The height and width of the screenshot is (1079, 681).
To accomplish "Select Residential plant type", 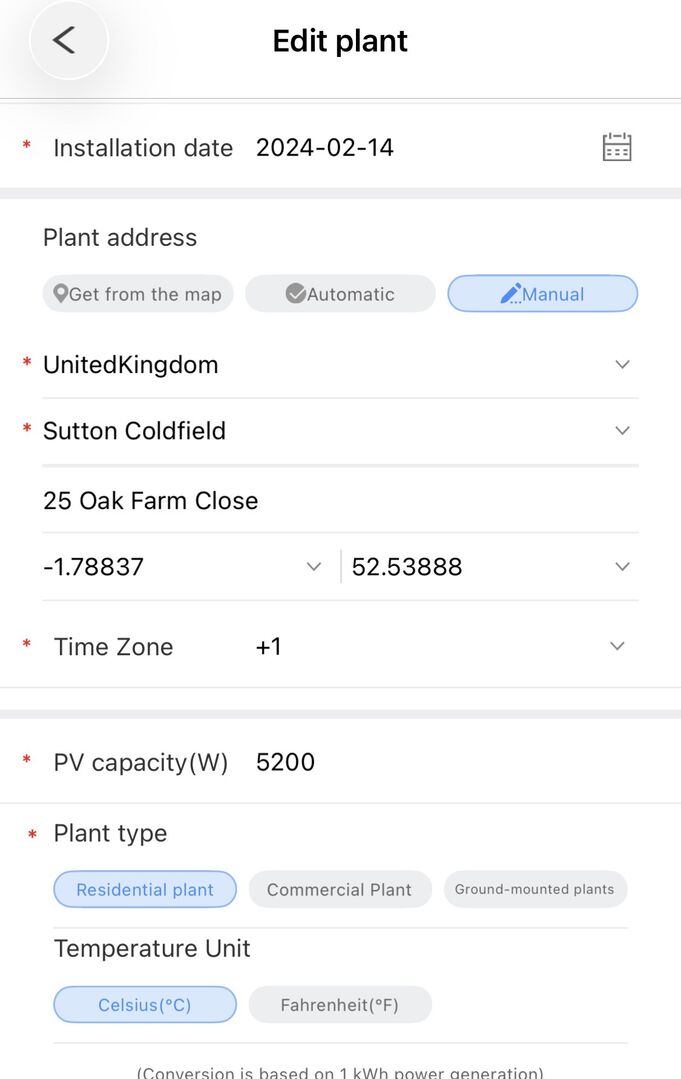I will coord(145,890).
